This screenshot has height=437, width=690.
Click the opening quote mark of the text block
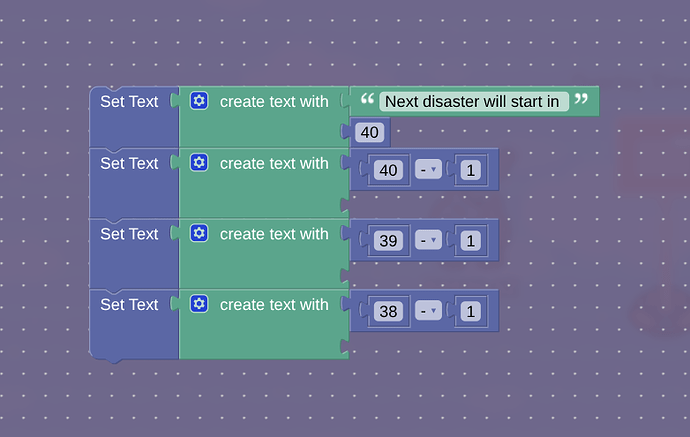367,100
